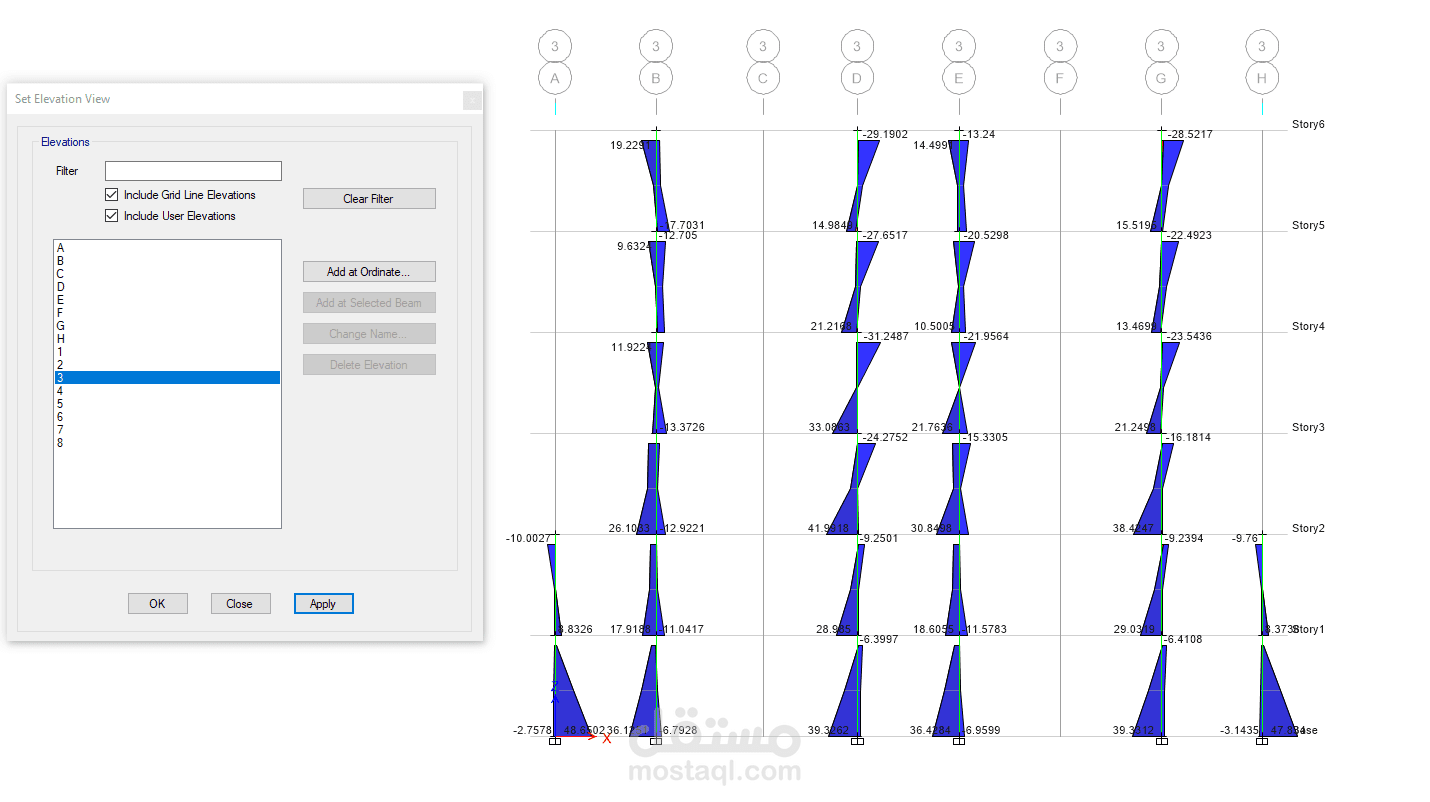Select elevation A in the list

point(167,248)
